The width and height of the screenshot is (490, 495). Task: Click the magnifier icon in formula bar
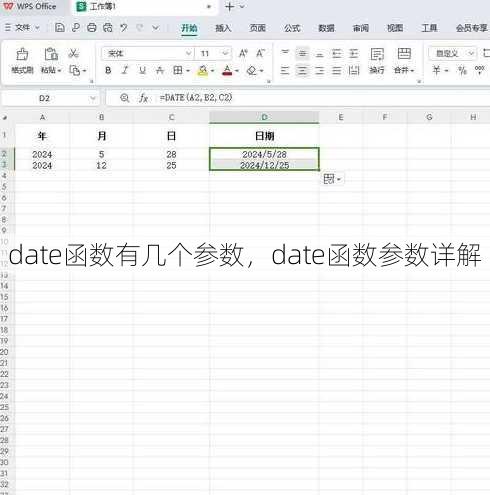point(125,98)
